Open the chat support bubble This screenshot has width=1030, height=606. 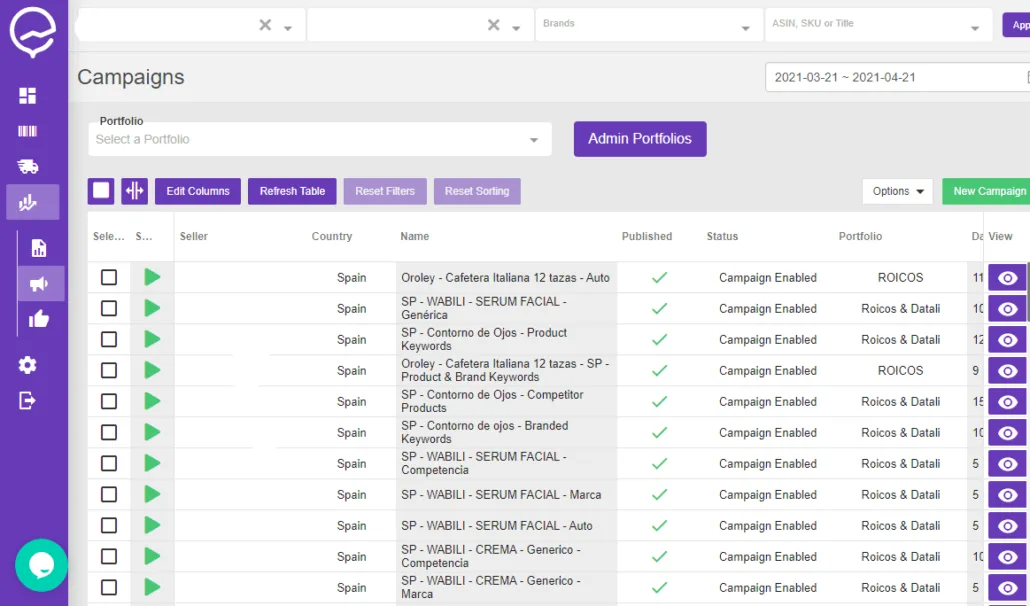click(41, 565)
